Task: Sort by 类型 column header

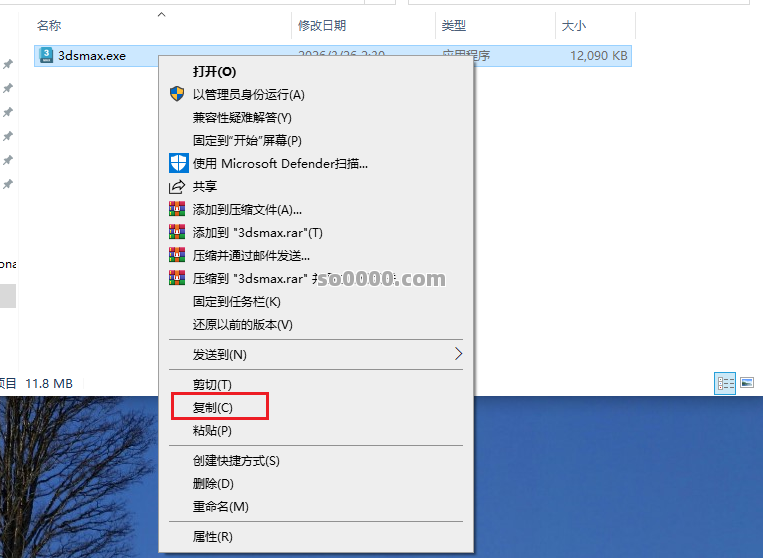Action: pos(454,25)
